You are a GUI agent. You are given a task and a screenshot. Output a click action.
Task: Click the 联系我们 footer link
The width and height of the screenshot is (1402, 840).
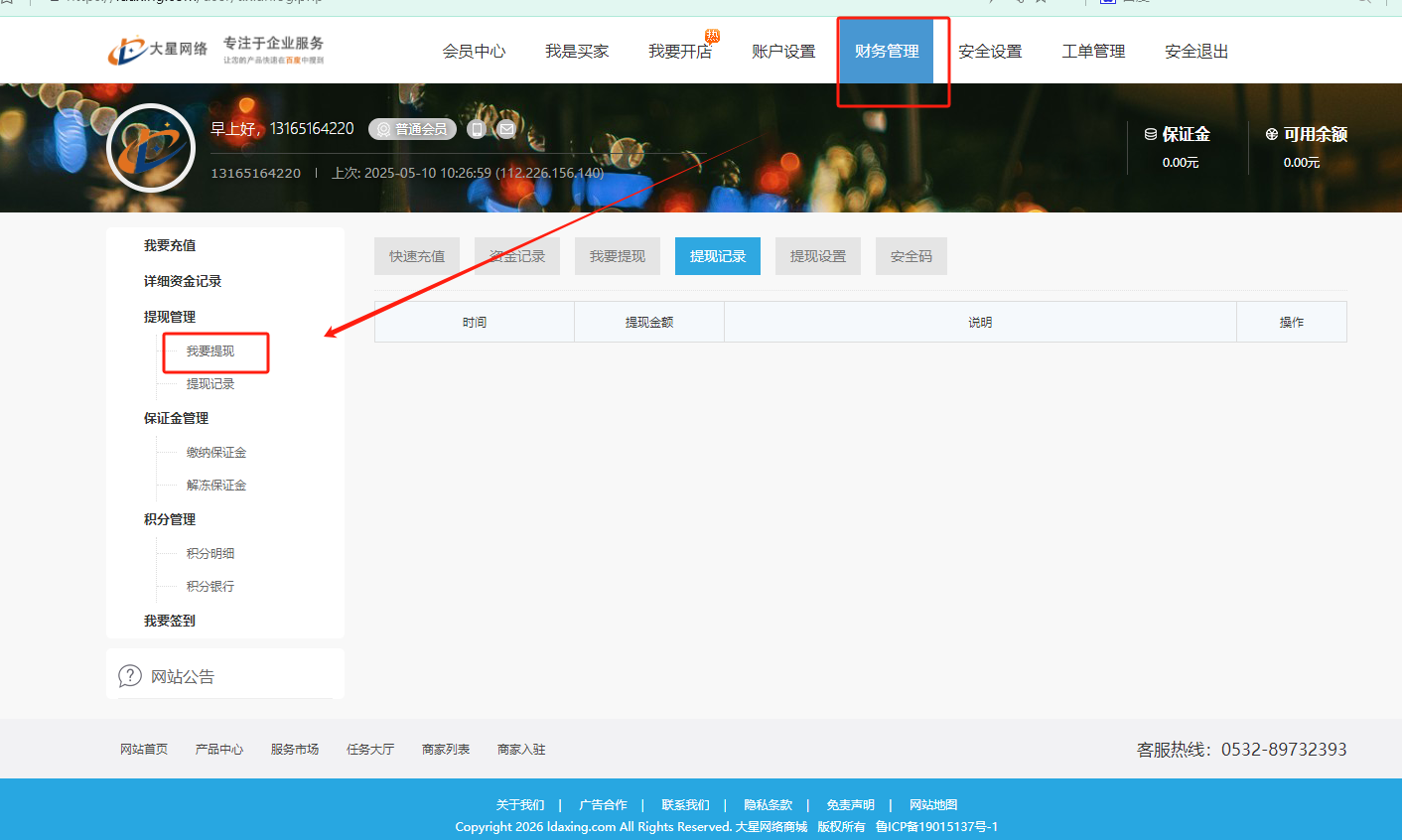click(x=685, y=805)
